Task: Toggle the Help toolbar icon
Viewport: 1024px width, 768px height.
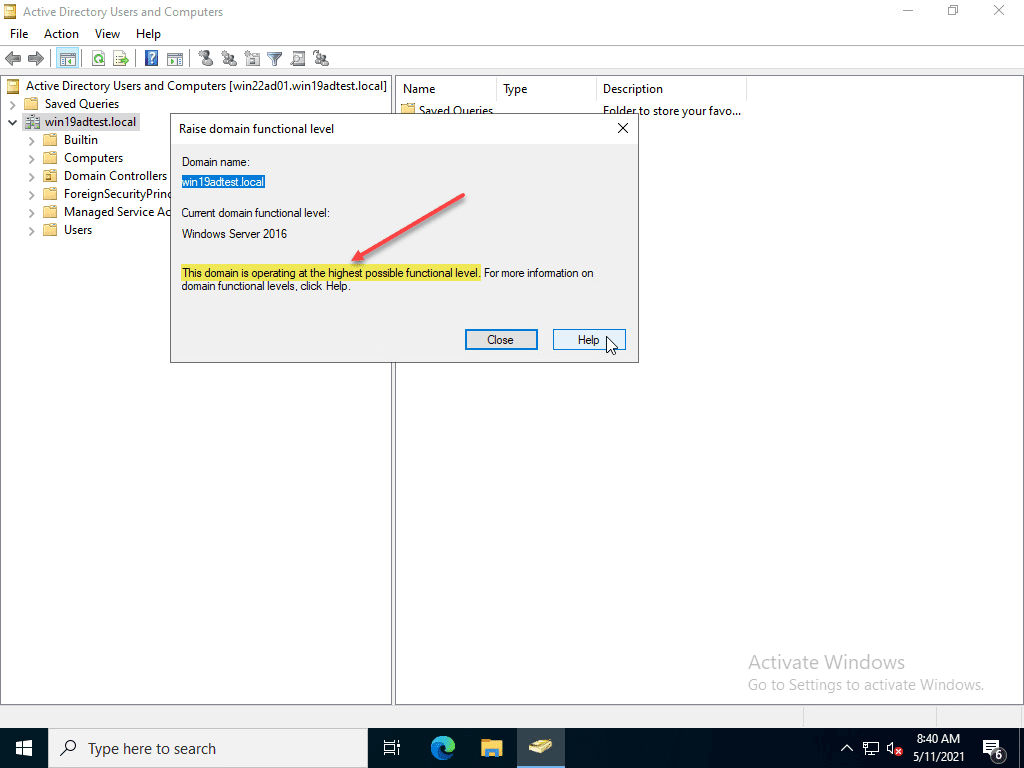Action: (x=150, y=58)
